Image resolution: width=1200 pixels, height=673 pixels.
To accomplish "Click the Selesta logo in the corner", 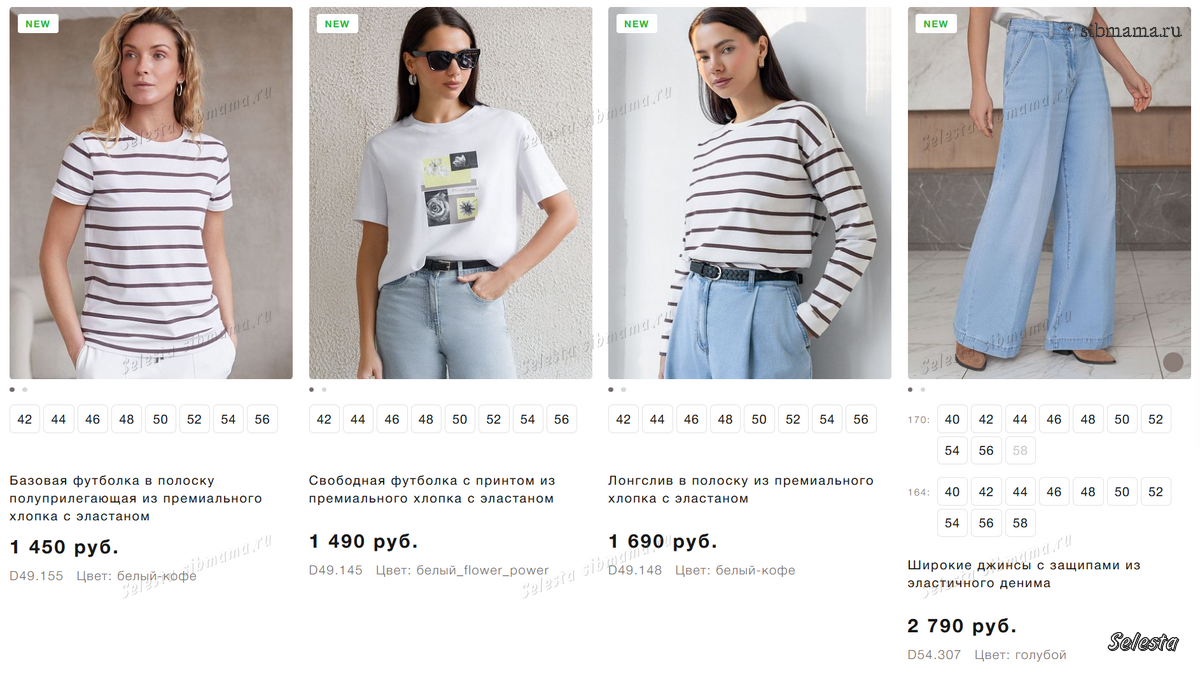I will coord(1143,642).
